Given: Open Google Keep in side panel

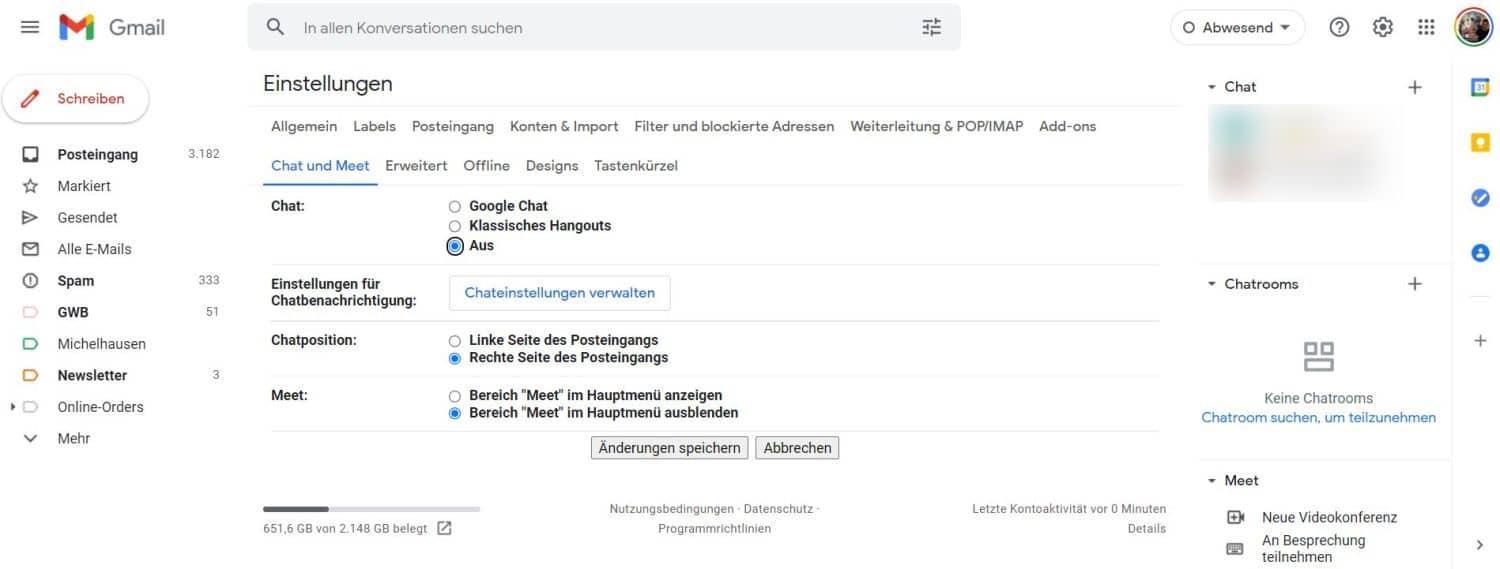Looking at the screenshot, I should (1480, 143).
